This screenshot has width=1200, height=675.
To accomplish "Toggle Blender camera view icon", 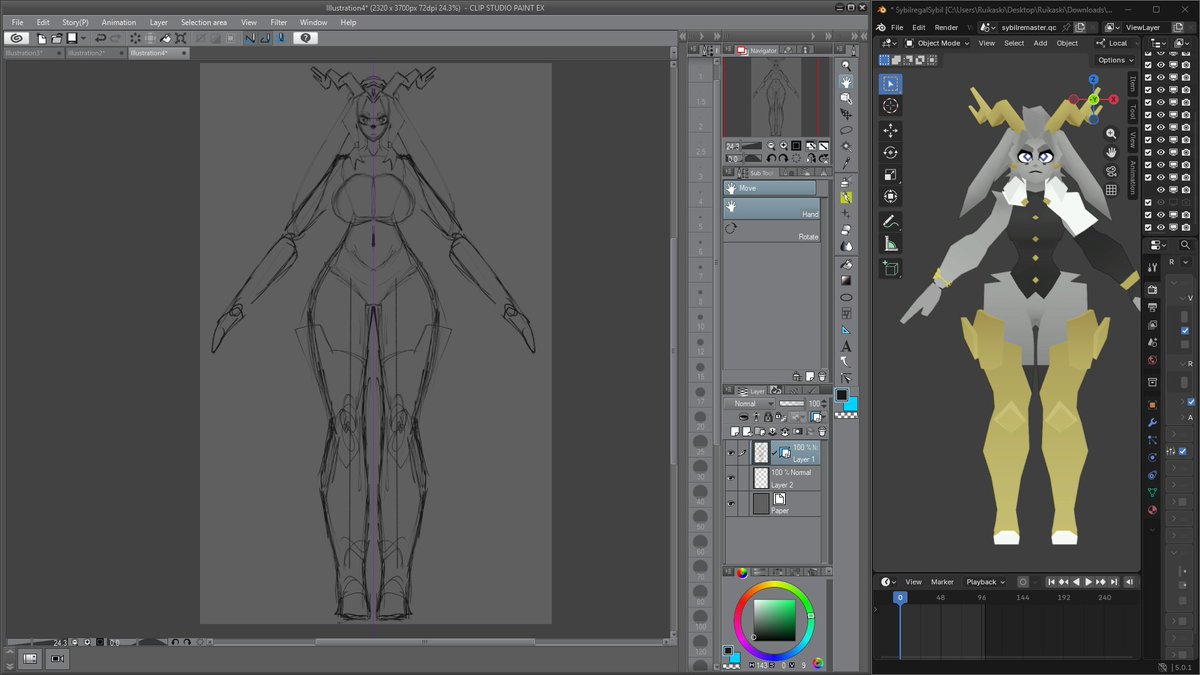I will click(x=1111, y=171).
